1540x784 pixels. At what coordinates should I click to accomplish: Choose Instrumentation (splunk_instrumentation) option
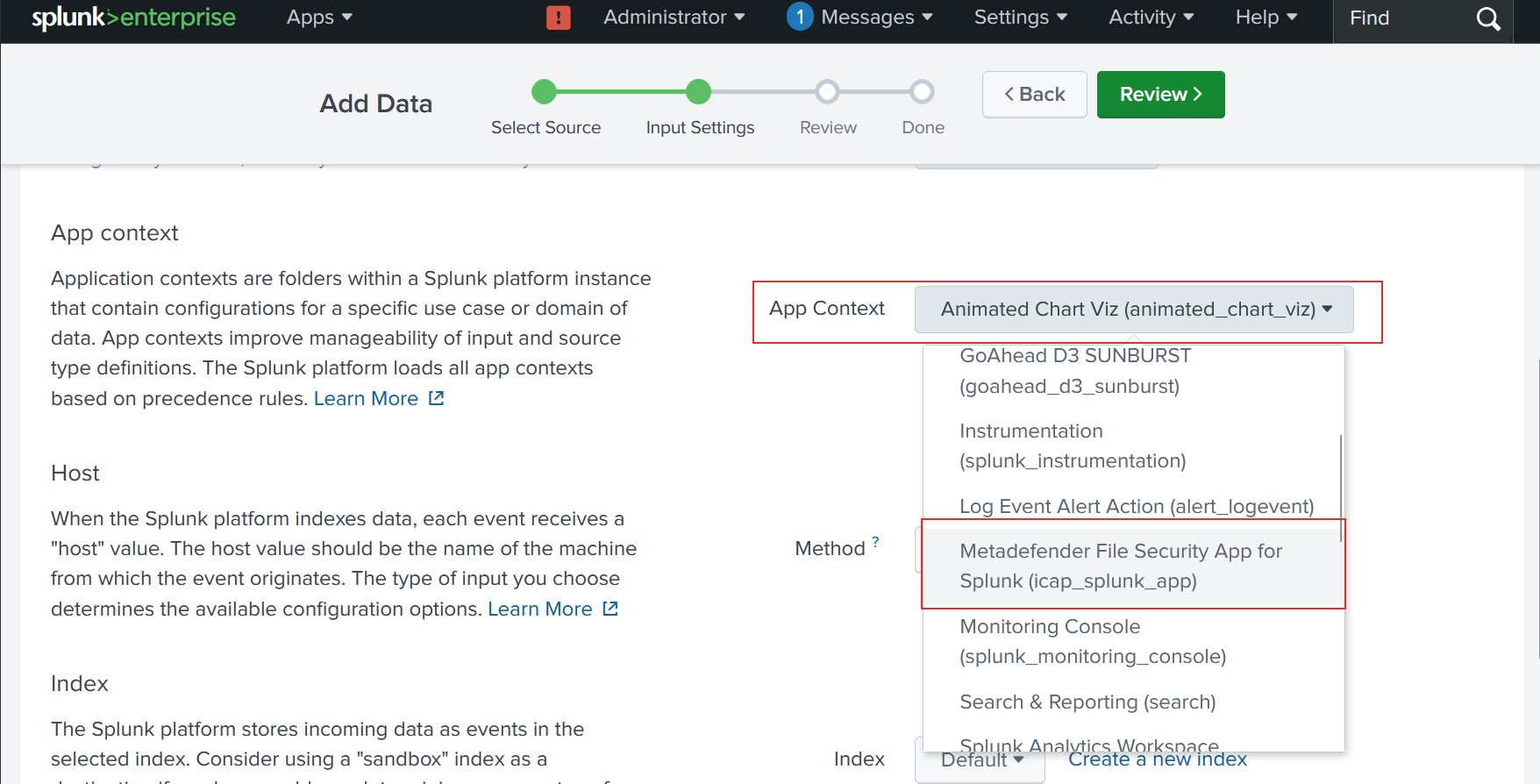1133,445
